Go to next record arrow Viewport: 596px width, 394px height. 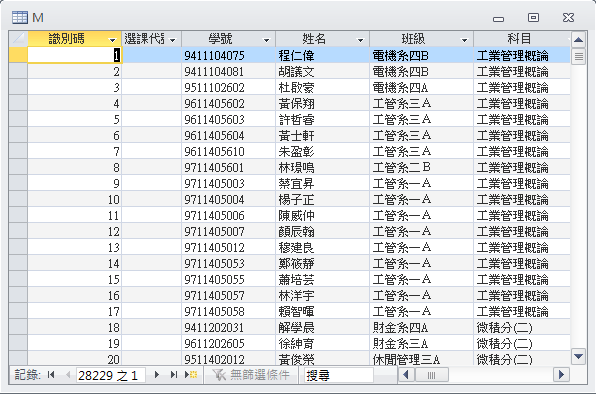tap(157, 375)
